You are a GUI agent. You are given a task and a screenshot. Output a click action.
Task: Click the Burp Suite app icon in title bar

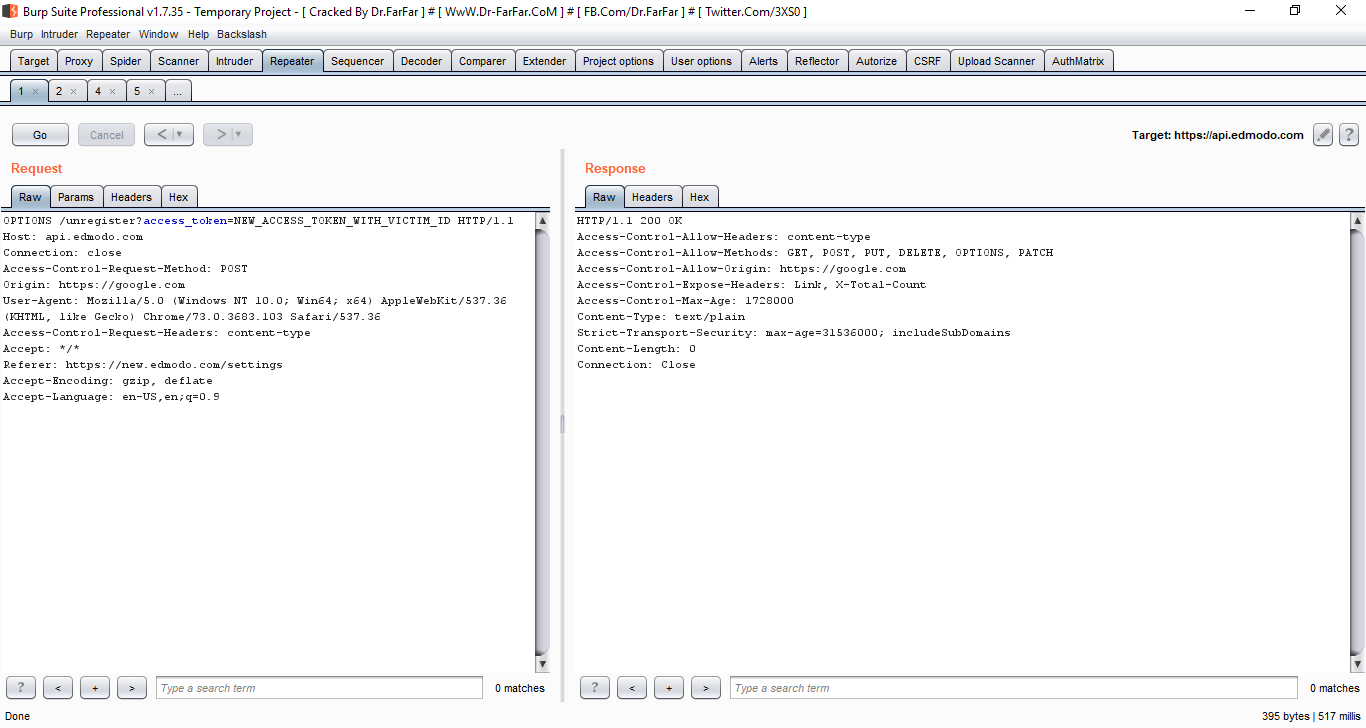pos(10,11)
